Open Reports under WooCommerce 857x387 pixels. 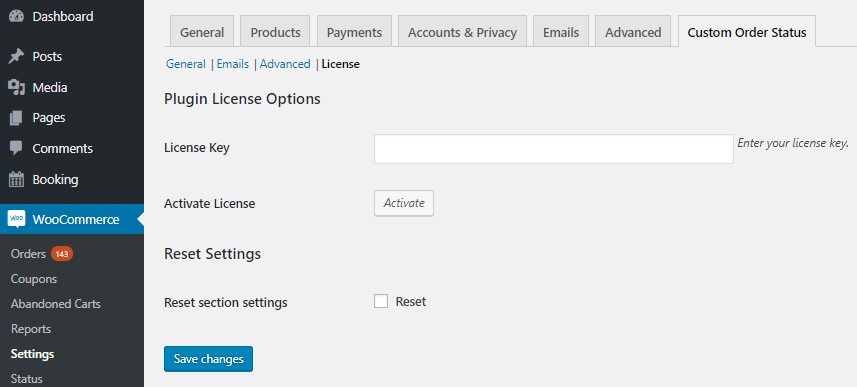pyautogui.click(x=31, y=329)
